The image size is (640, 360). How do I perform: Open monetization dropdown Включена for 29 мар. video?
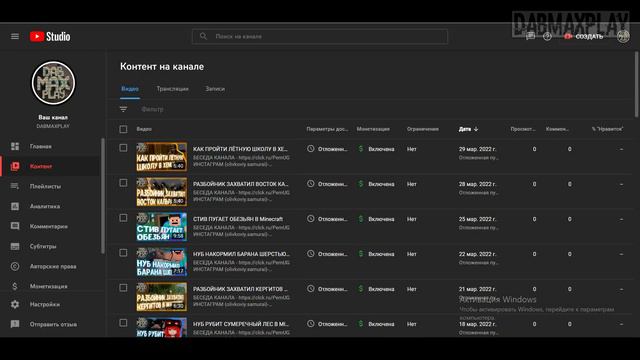pos(381,149)
